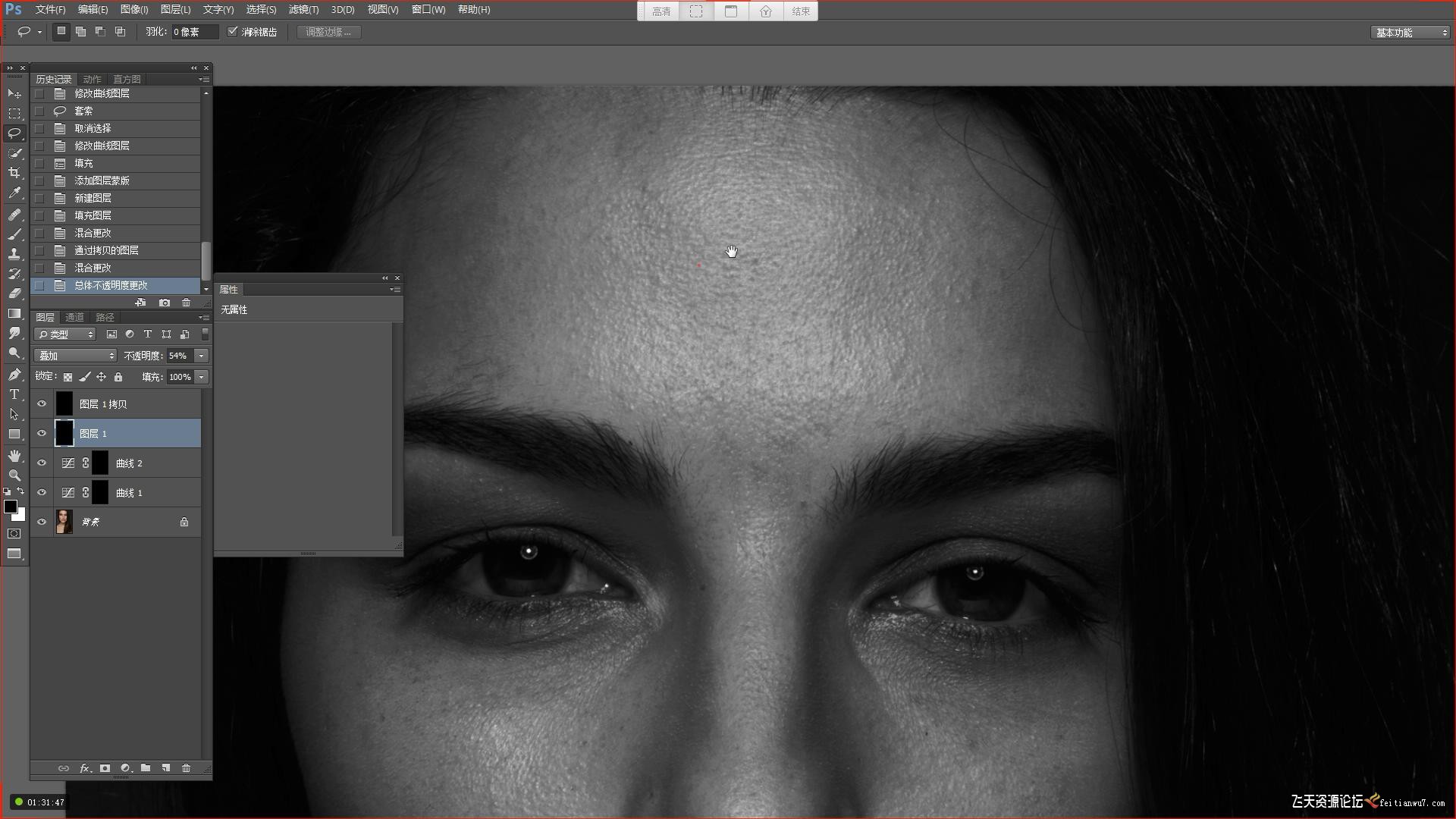The width and height of the screenshot is (1456, 819).
Task: Toggle visibility of 曲线 2 layer
Action: click(x=42, y=463)
